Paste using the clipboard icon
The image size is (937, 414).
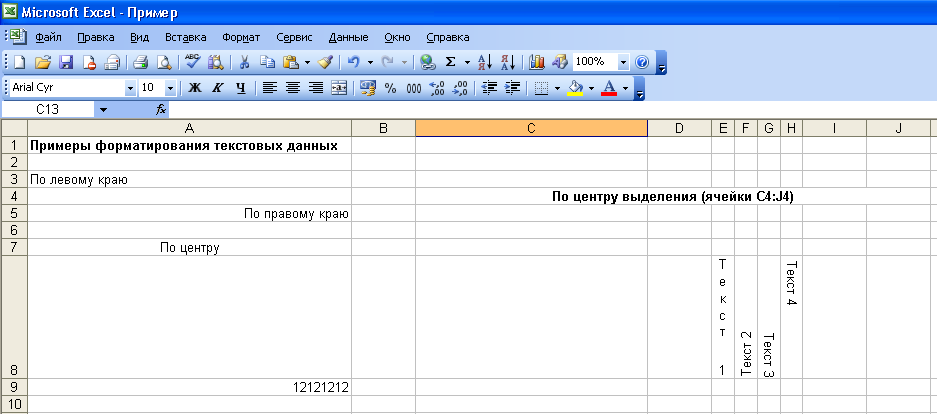291,62
